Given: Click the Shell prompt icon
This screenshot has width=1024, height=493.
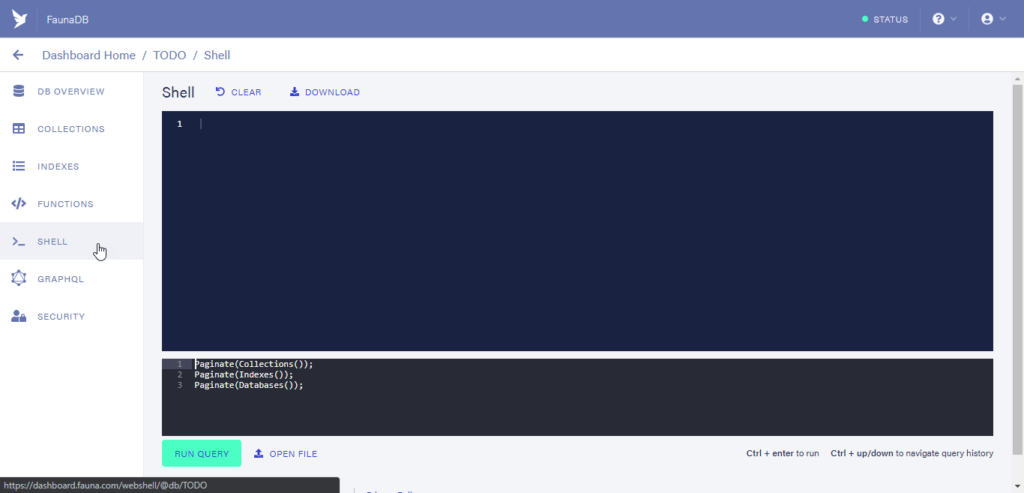Looking at the screenshot, I should (19, 242).
